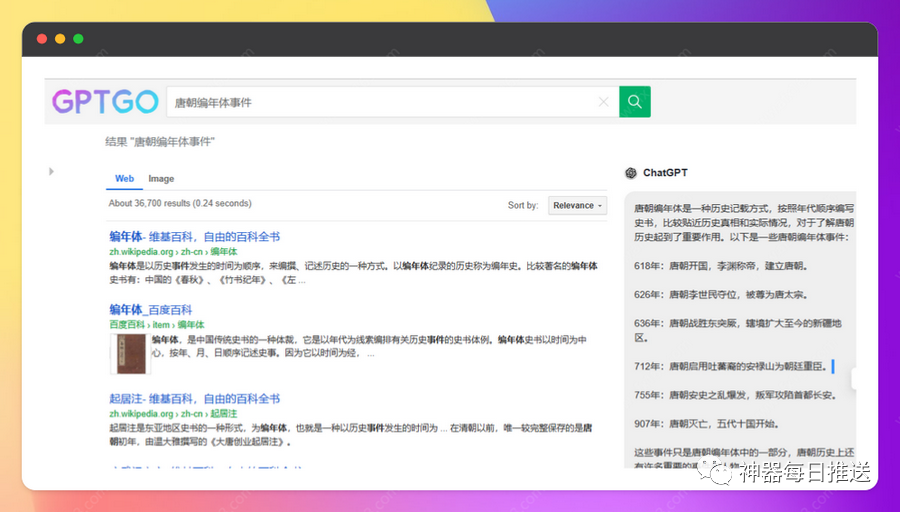Image resolution: width=900 pixels, height=512 pixels.
Task: Click the 712年 entry in the ChatGPT answer
Action: 731,366
